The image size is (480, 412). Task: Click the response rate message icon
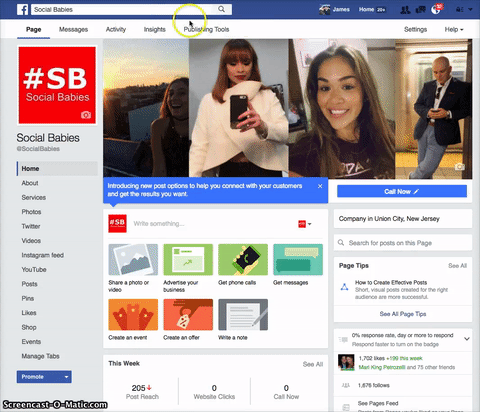pyautogui.click(x=343, y=340)
